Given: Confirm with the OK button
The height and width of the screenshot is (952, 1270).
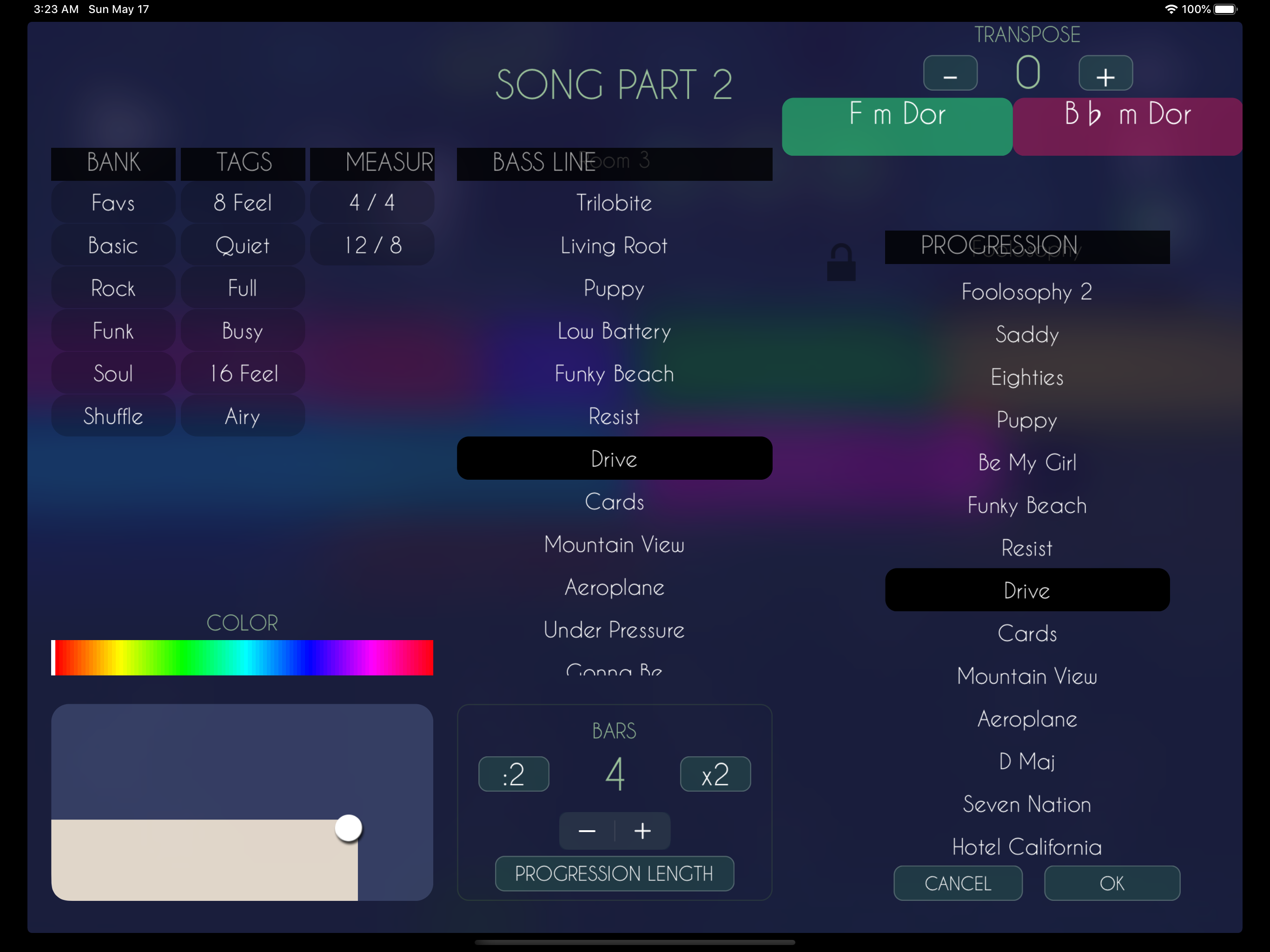Looking at the screenshot, I should (x=1111, y=883).
